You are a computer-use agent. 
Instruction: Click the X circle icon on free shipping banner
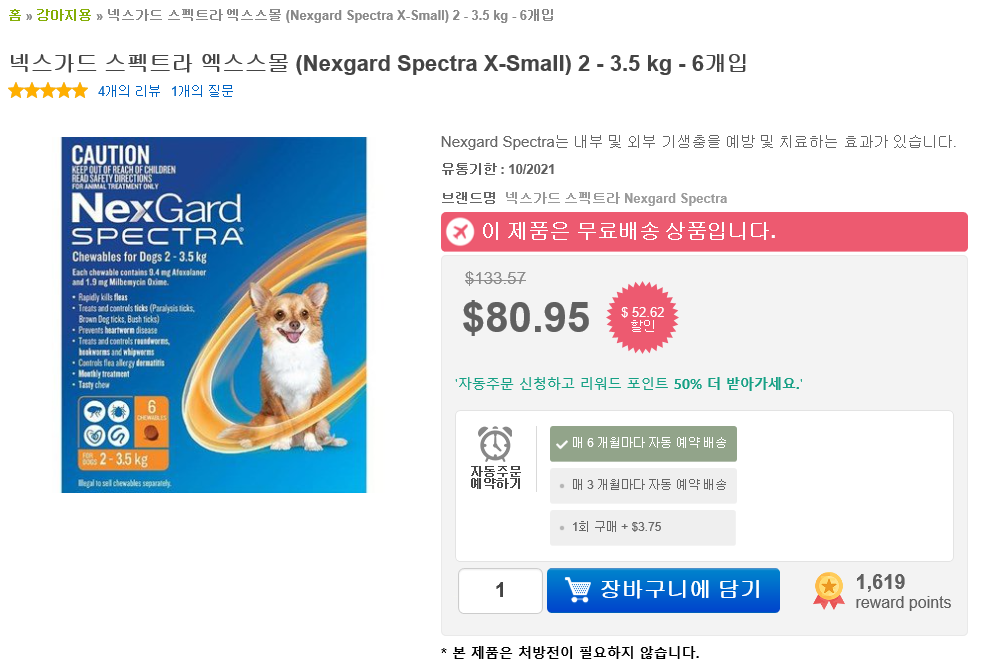click(460, 231)
